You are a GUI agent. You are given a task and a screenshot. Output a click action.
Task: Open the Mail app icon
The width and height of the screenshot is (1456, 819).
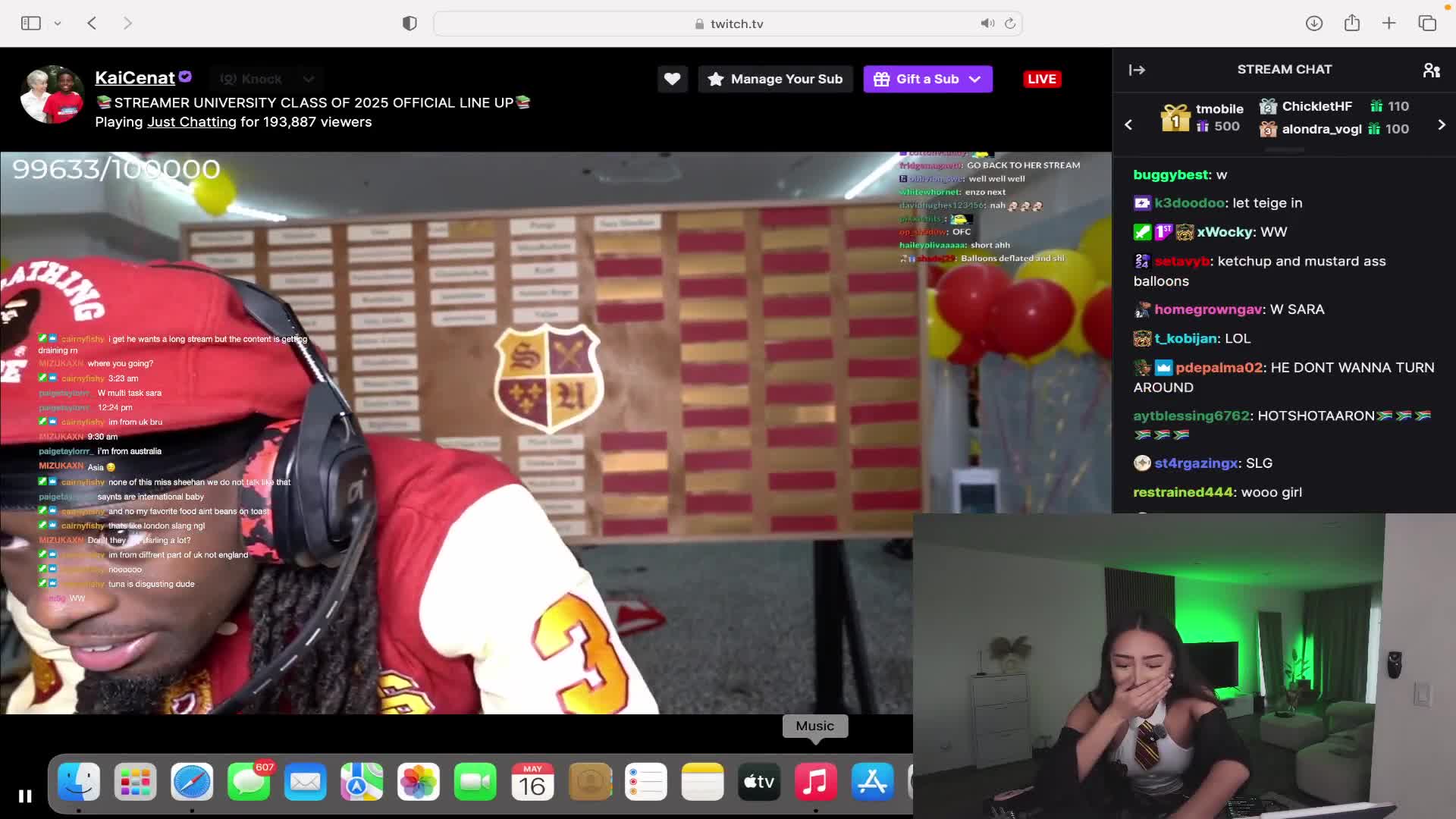306,782
